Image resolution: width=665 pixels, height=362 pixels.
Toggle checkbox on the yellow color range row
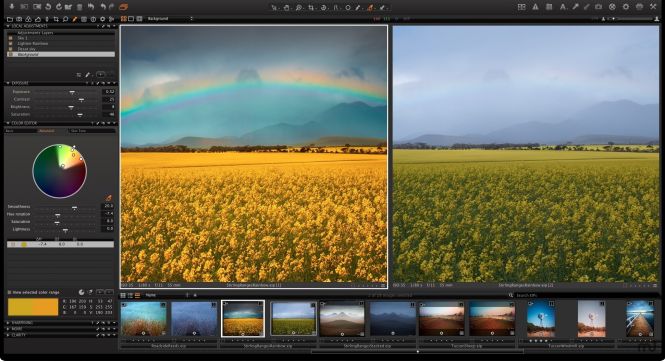(13, 244)
